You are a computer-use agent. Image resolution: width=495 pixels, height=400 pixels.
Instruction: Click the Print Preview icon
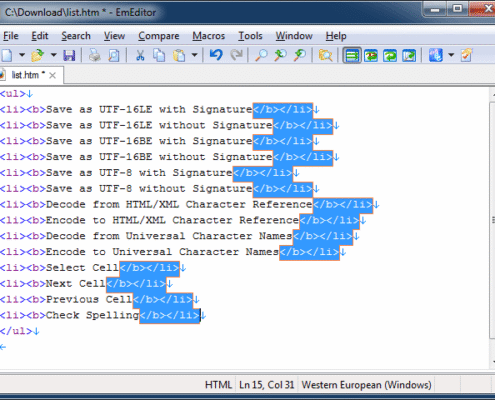click(114, 55)
